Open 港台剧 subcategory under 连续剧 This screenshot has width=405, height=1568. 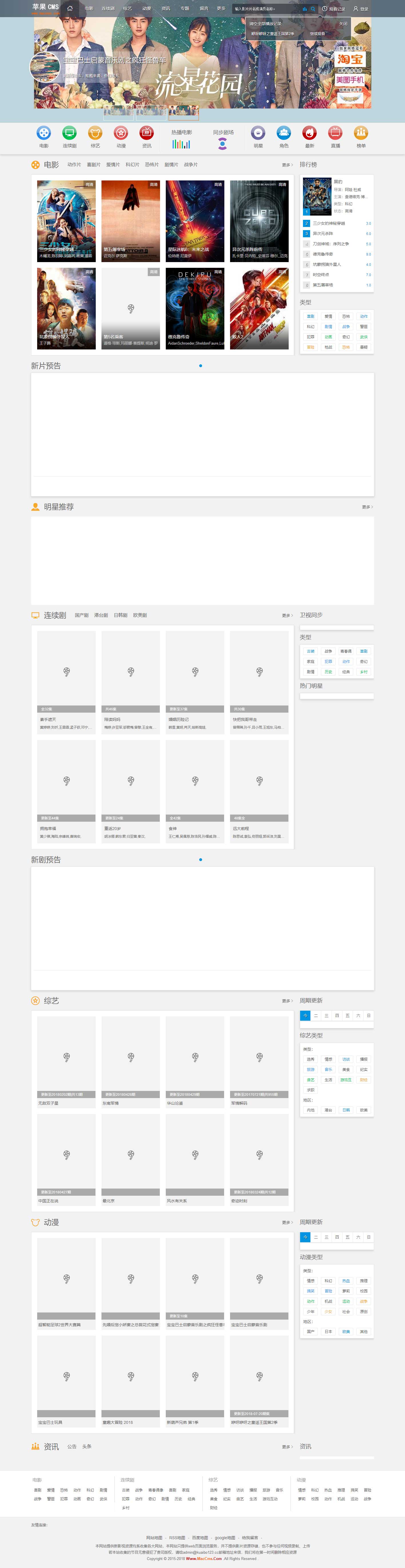pos(101,615)
